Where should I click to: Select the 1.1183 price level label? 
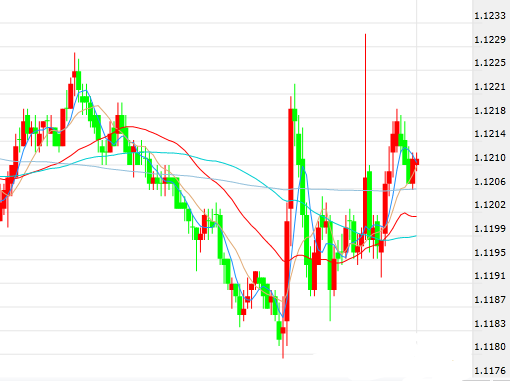pos(490,323)
